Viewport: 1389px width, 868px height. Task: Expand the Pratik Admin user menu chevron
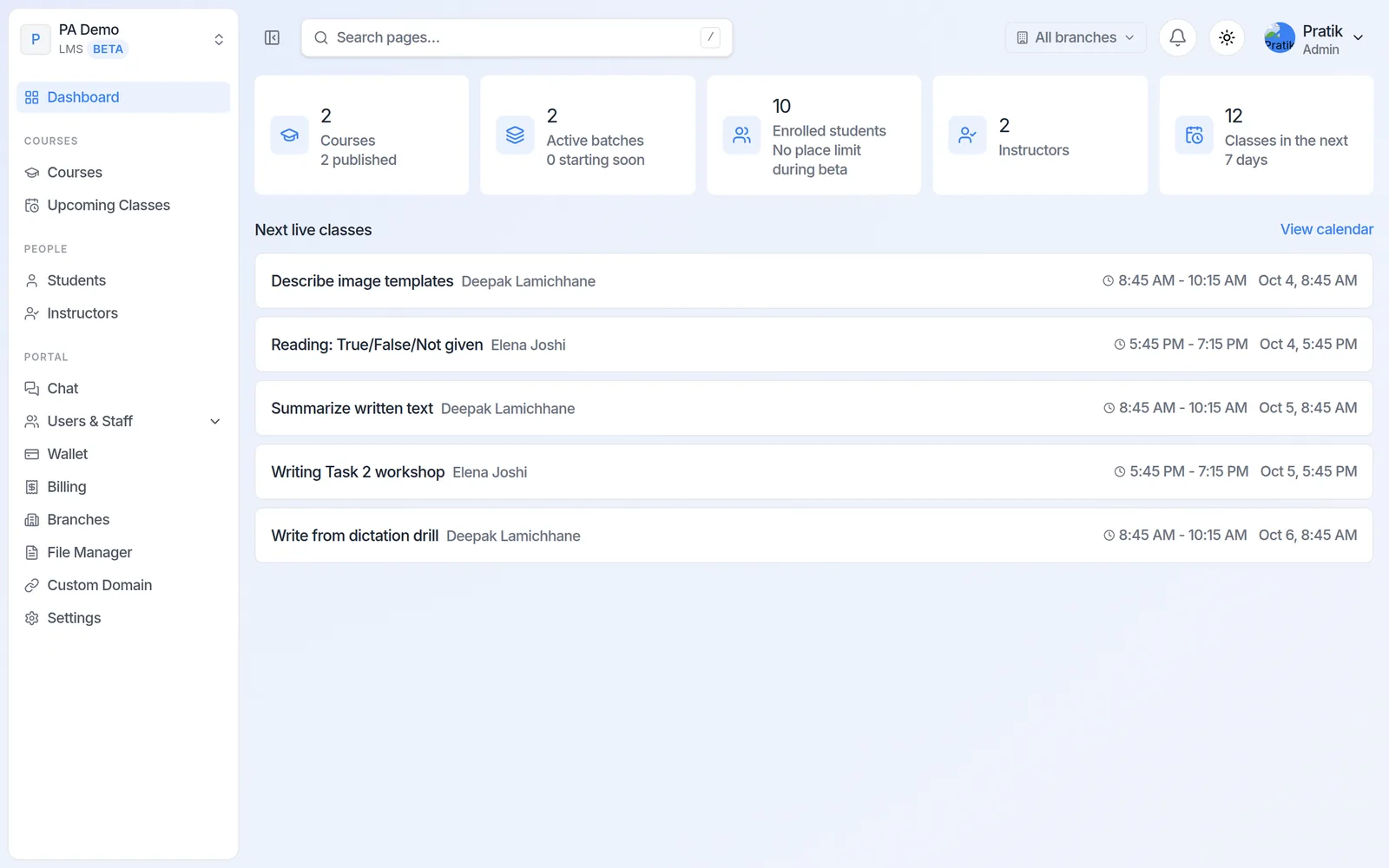click(1359, 37)
